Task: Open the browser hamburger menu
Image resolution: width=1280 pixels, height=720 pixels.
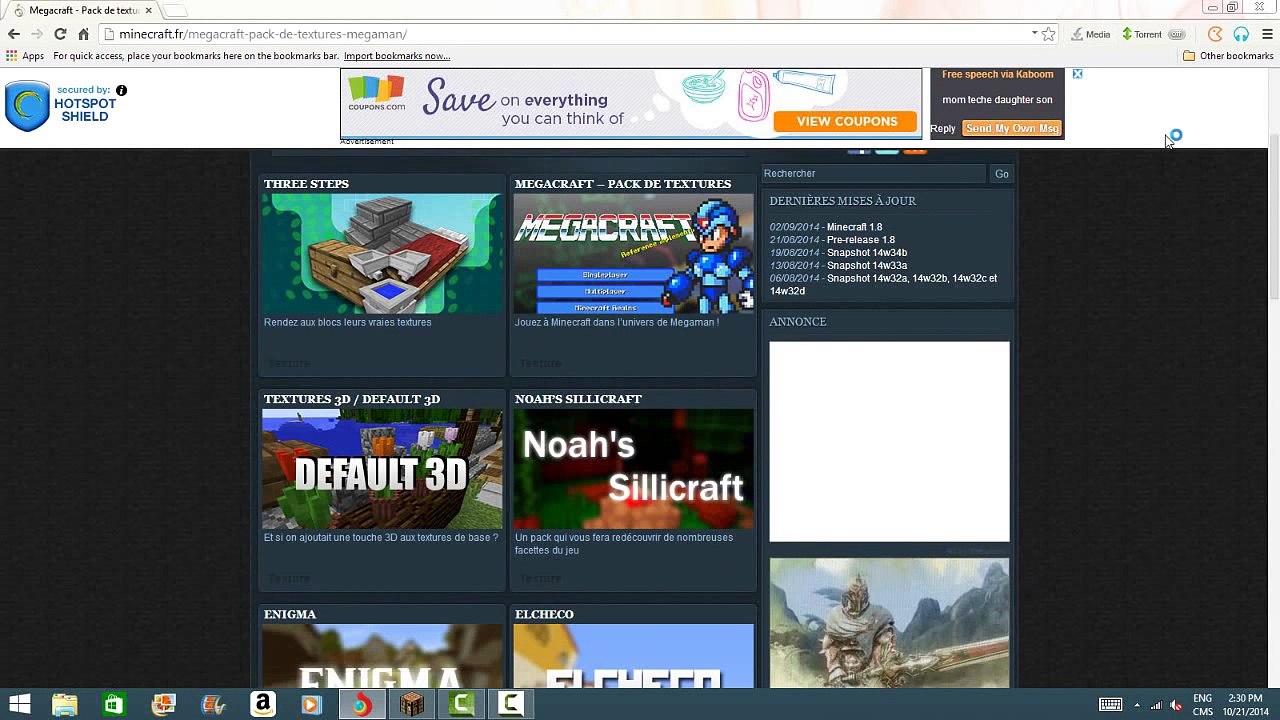Action: click(1267, 34)
